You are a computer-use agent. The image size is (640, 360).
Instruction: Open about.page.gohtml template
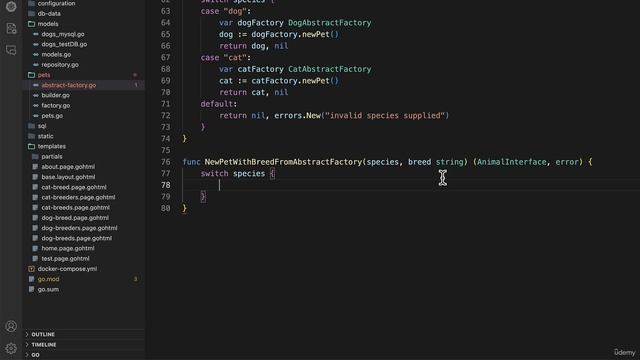[68, 167]
